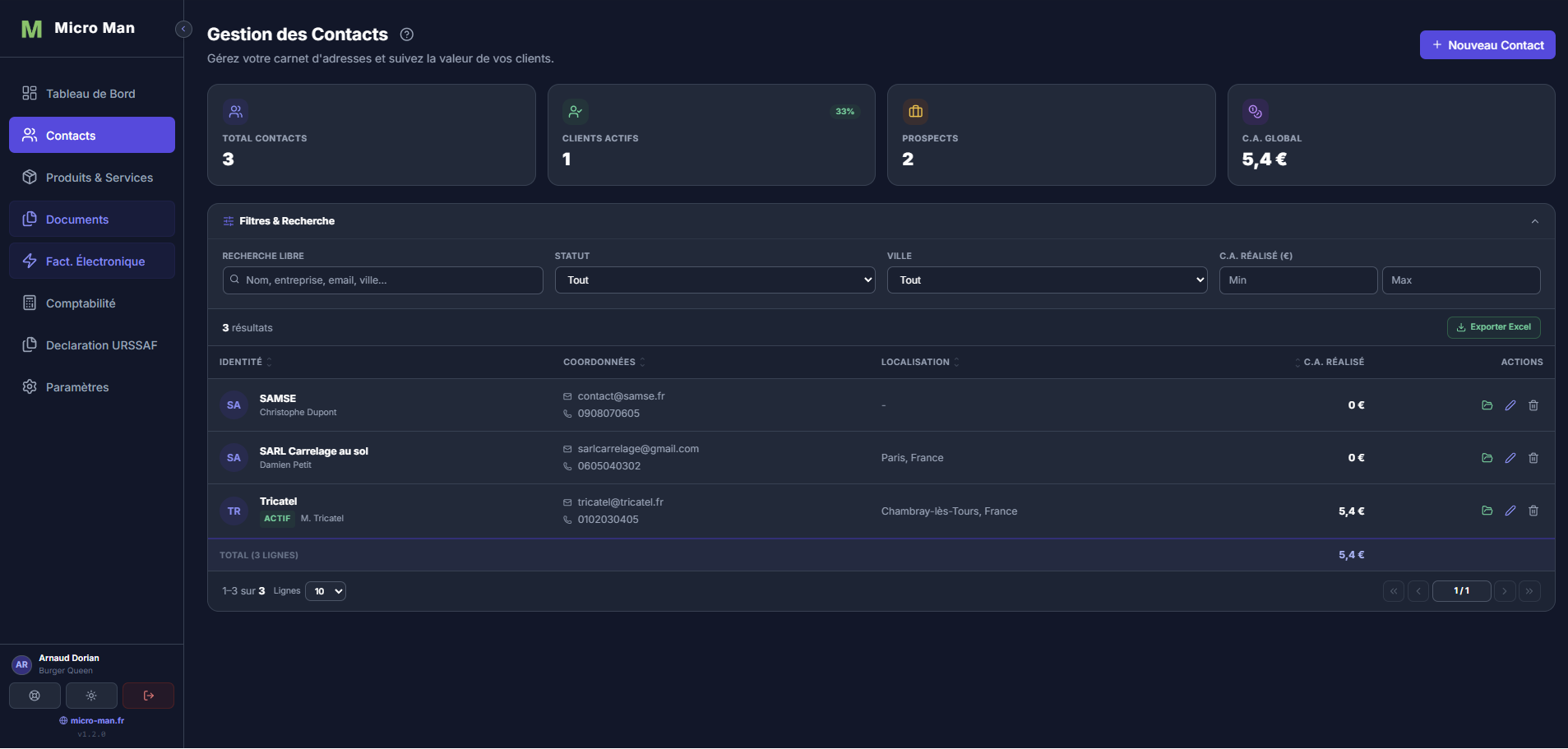Click phone number 0102030405
This screenshot has width=1568, height=749.
click(x=608, y=520)
